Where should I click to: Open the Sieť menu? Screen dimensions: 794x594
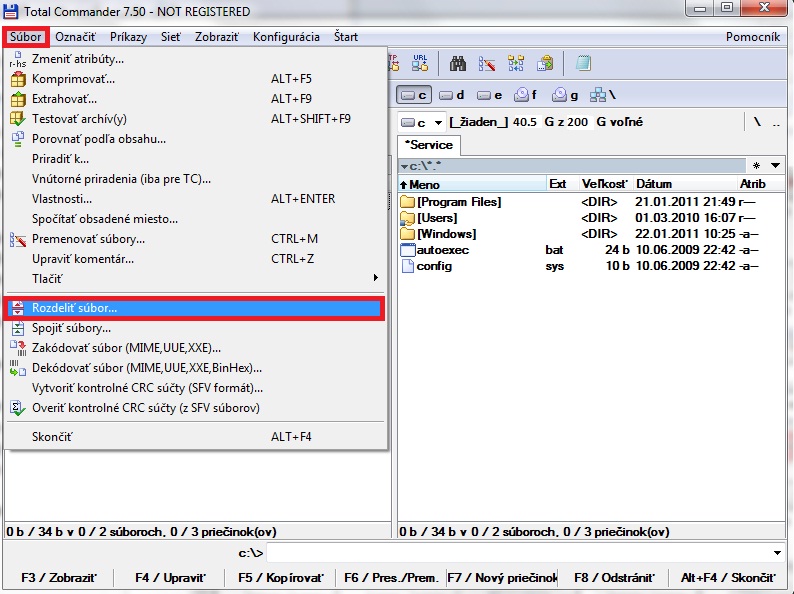[x=171, y=37]
